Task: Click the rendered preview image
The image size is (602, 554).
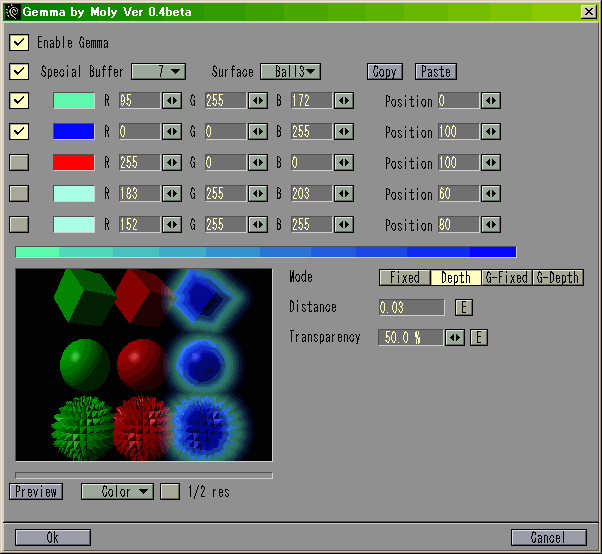Action: point(144,365)
